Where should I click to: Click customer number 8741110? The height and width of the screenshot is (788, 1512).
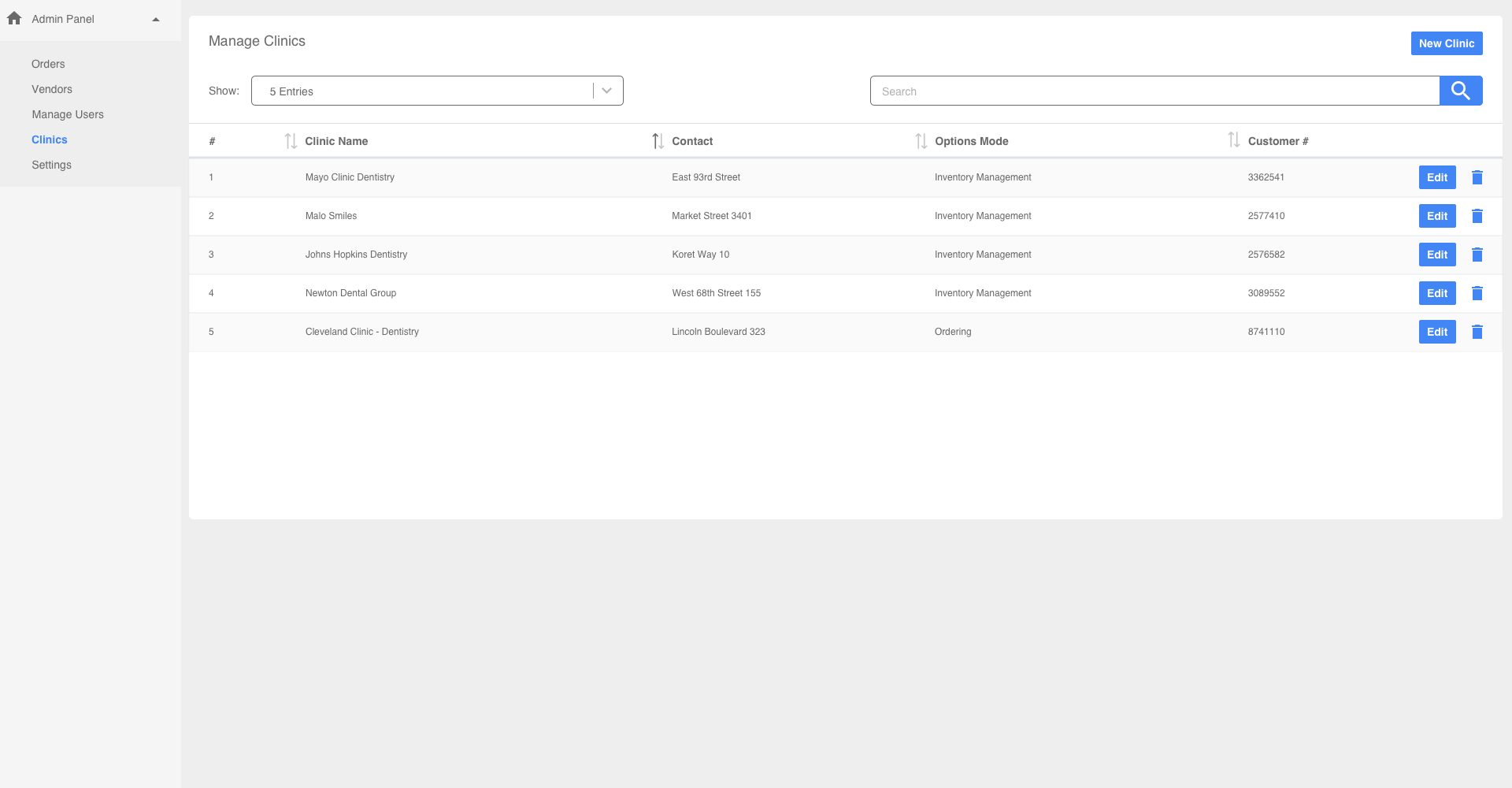tap(1266, 332)
